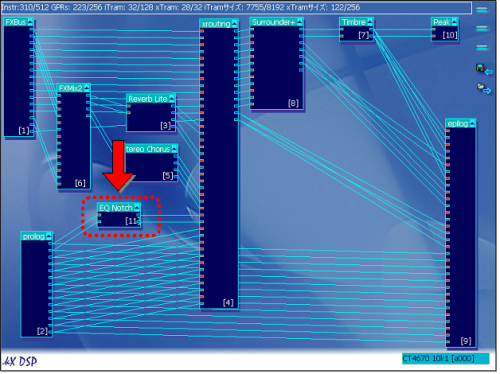Viewport: 500px width, 374px height.
Task: Click the Instr/GPRs resource status bar
Action: 236,7
